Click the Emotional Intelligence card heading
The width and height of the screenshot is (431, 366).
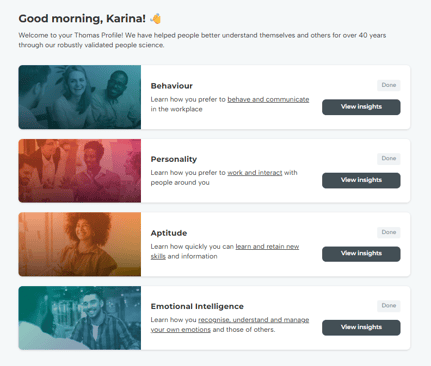(x=197, y=306)
